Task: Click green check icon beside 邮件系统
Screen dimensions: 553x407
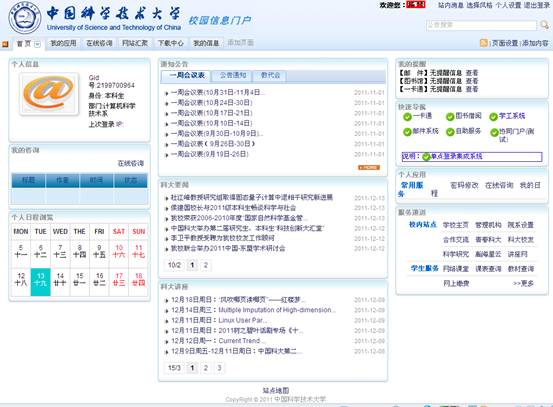Action: (x=407, y=132)
